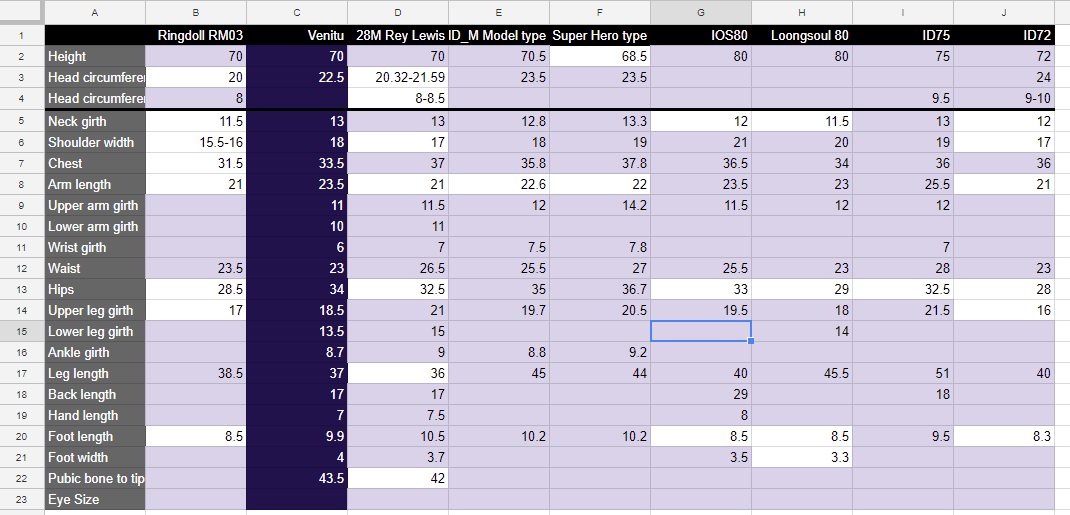Click ID75 arm length value 25.5
This screenshot has height=515, width=1070.
click(903, 185)
